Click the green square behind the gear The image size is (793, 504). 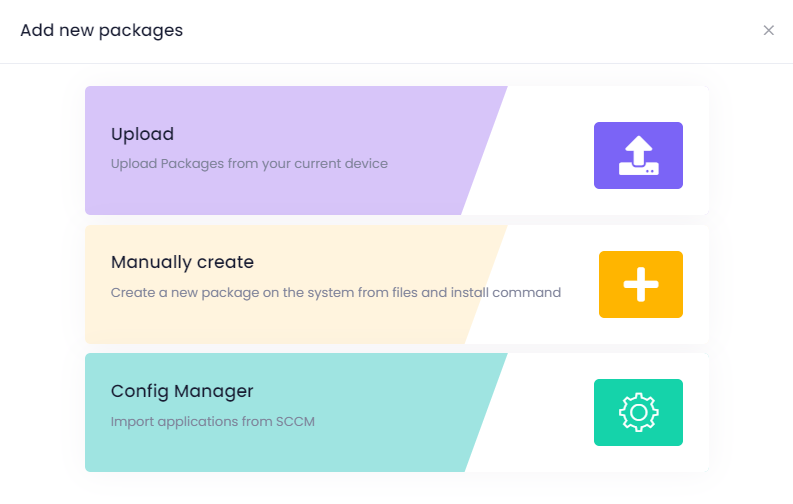[606, 391]
